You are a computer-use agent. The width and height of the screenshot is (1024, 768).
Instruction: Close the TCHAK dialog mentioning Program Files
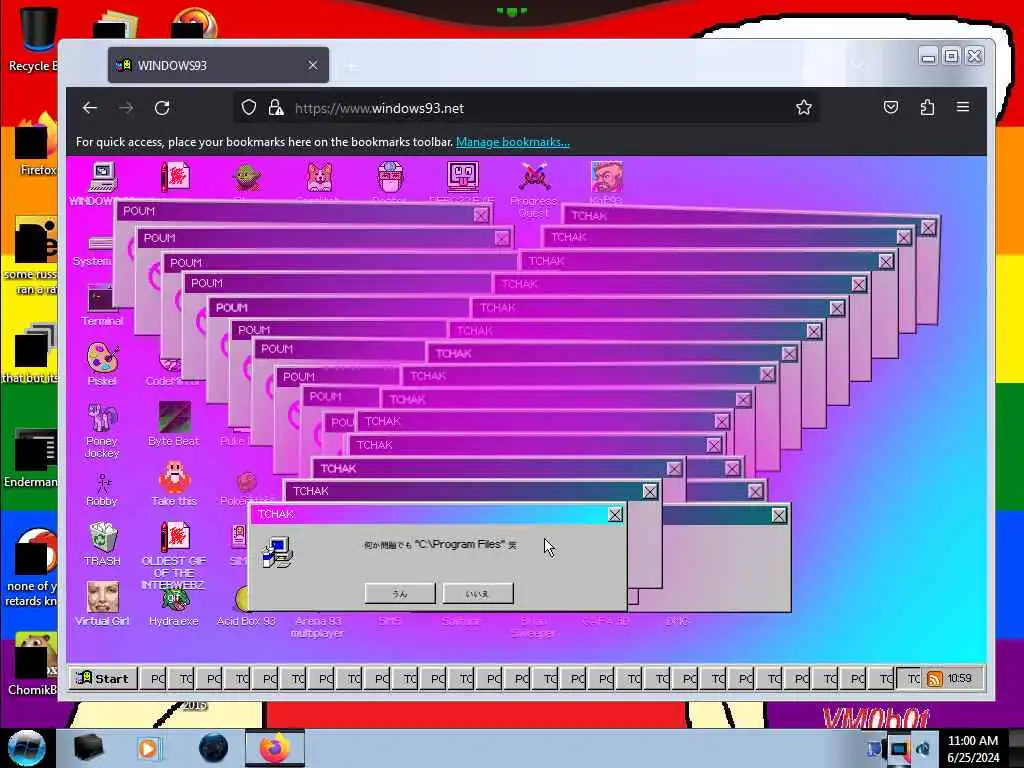(x=615, y=515)
